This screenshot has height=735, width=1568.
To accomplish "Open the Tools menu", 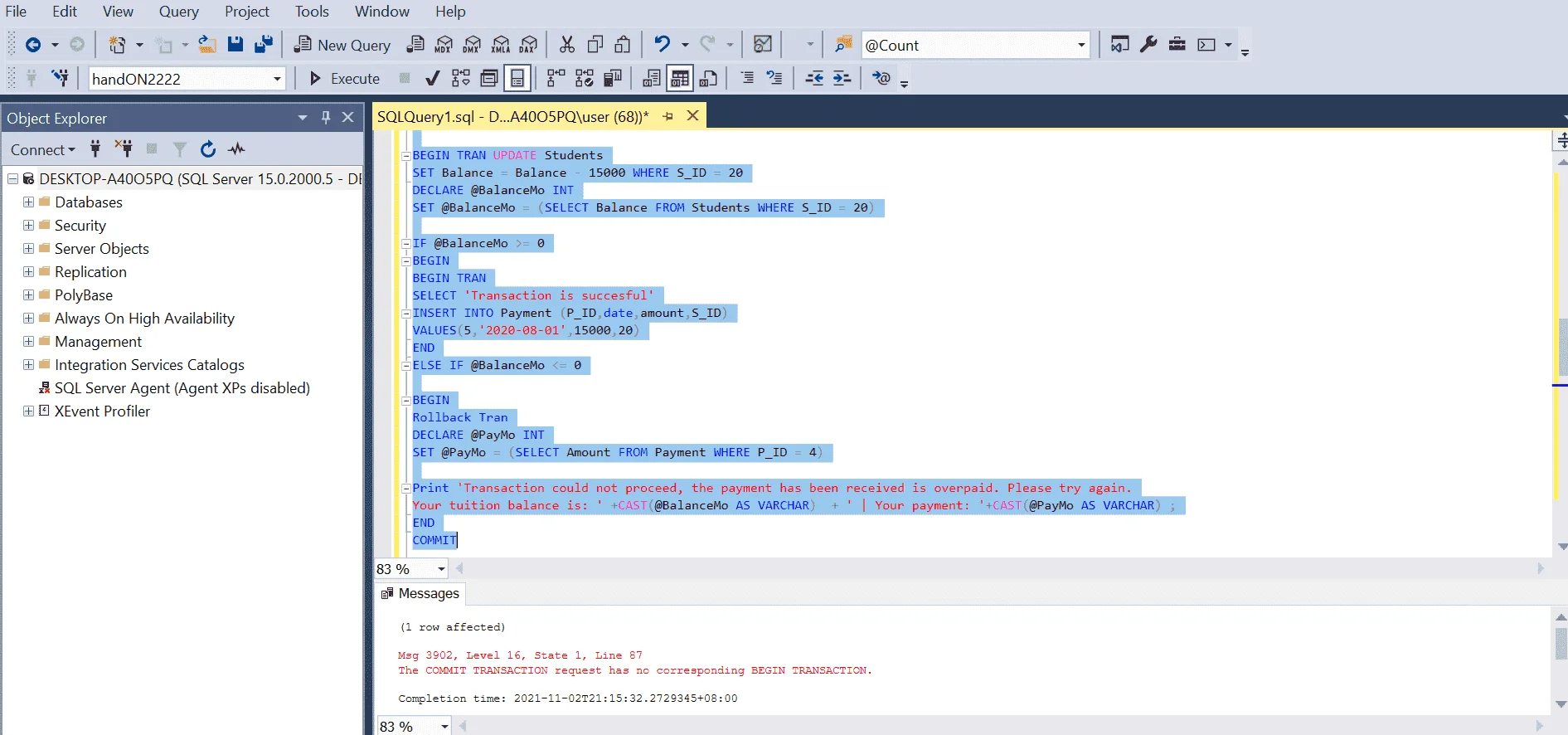I will click(312, 12).
